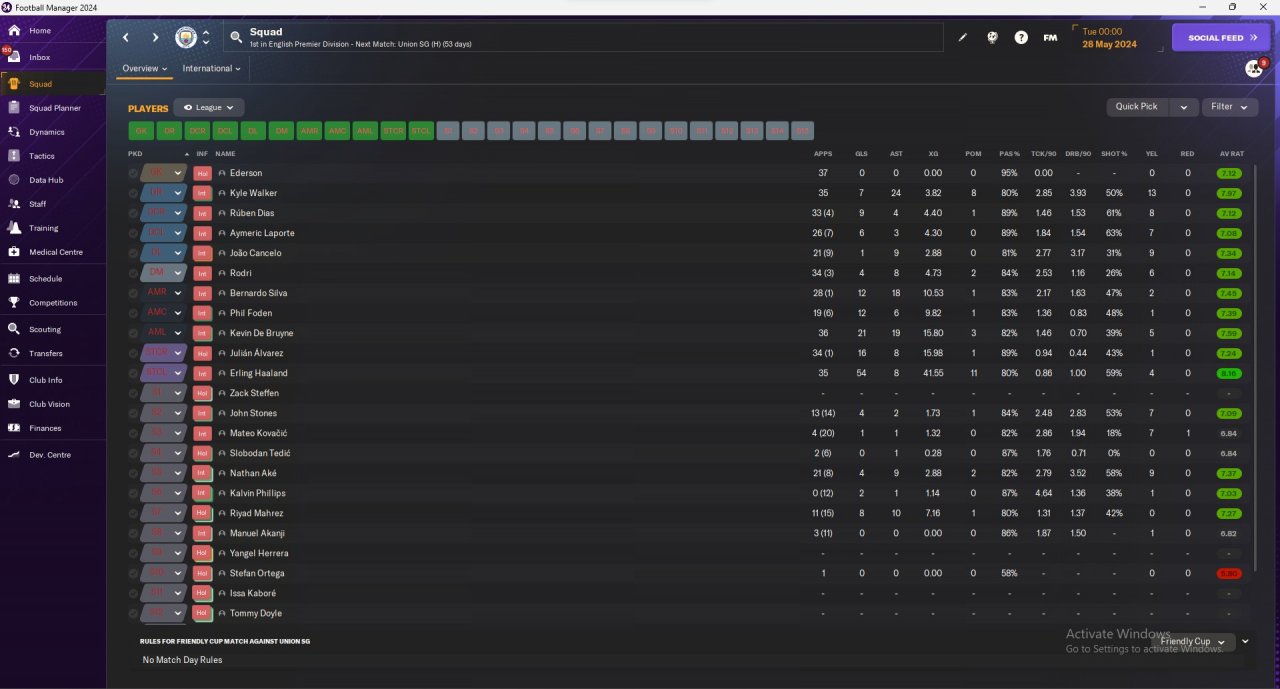Viewport: 1280px width, 689px height.
Task: Select the green GK position slot
Action: pos(141,131)
